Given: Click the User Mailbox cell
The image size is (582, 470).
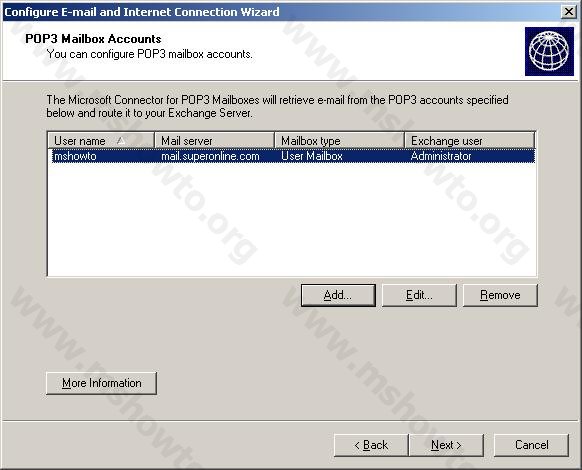Looking at the screenshot, I should click(x=312, y=156).
